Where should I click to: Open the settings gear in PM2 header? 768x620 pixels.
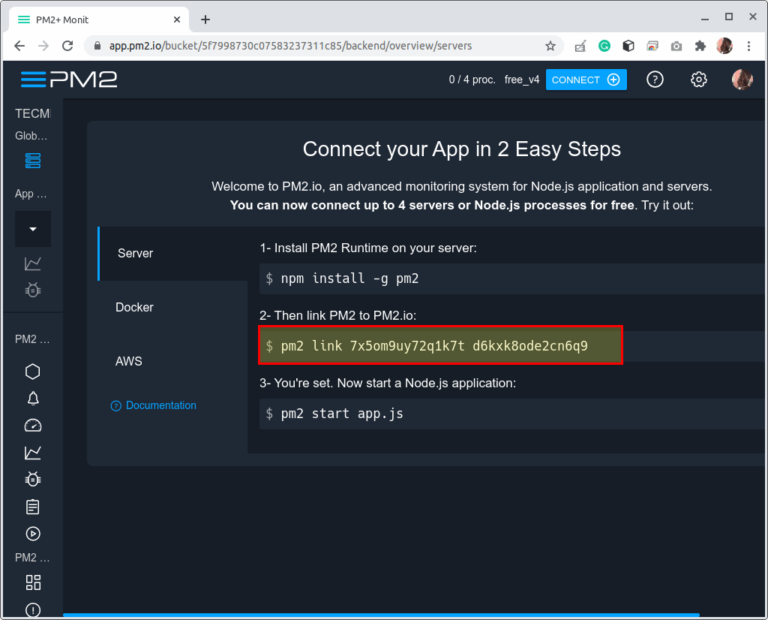699,80
